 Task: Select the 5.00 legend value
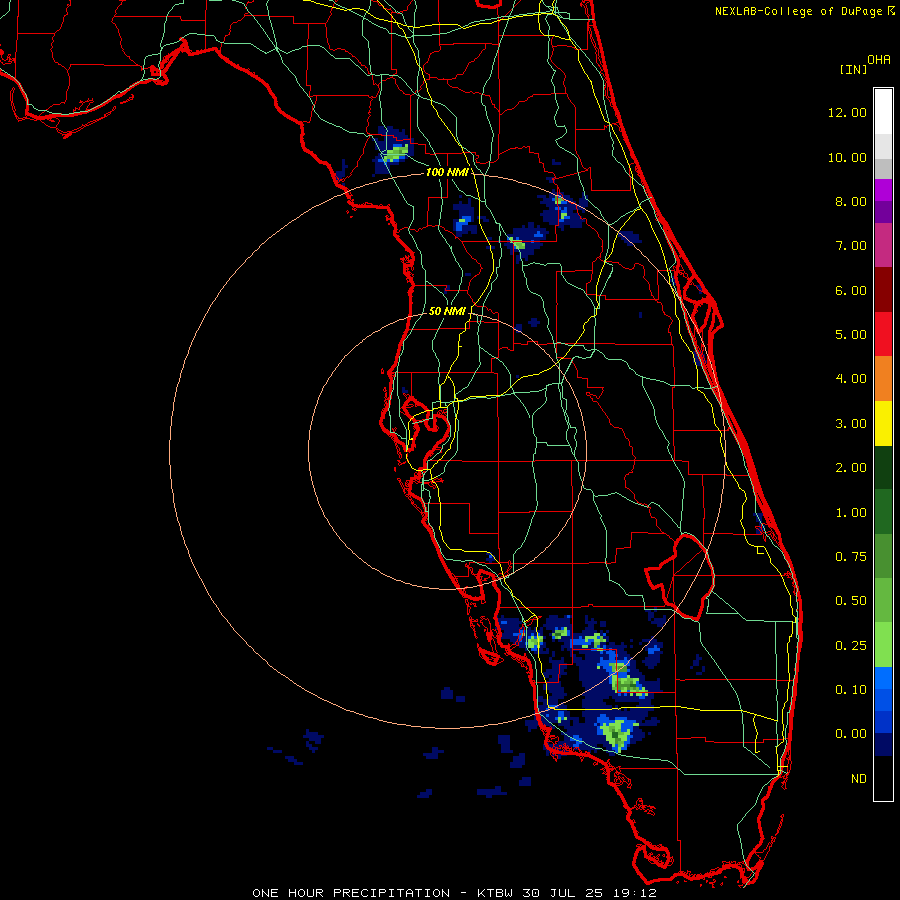(851, 335)
